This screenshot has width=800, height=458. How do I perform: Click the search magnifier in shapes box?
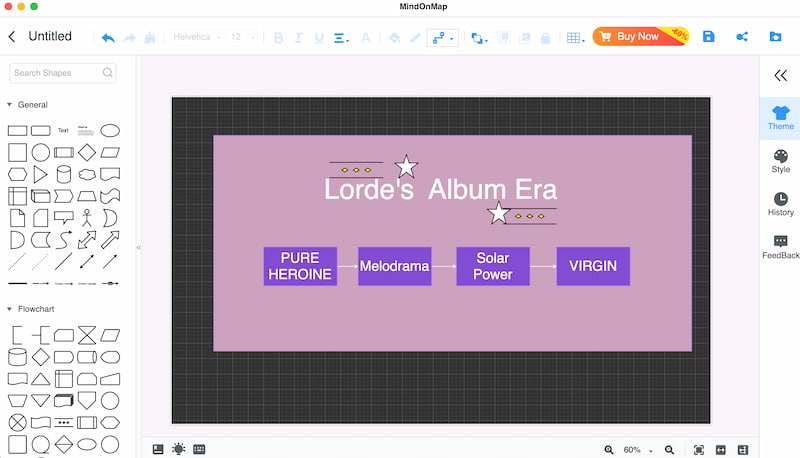click(x=107, y=72)
